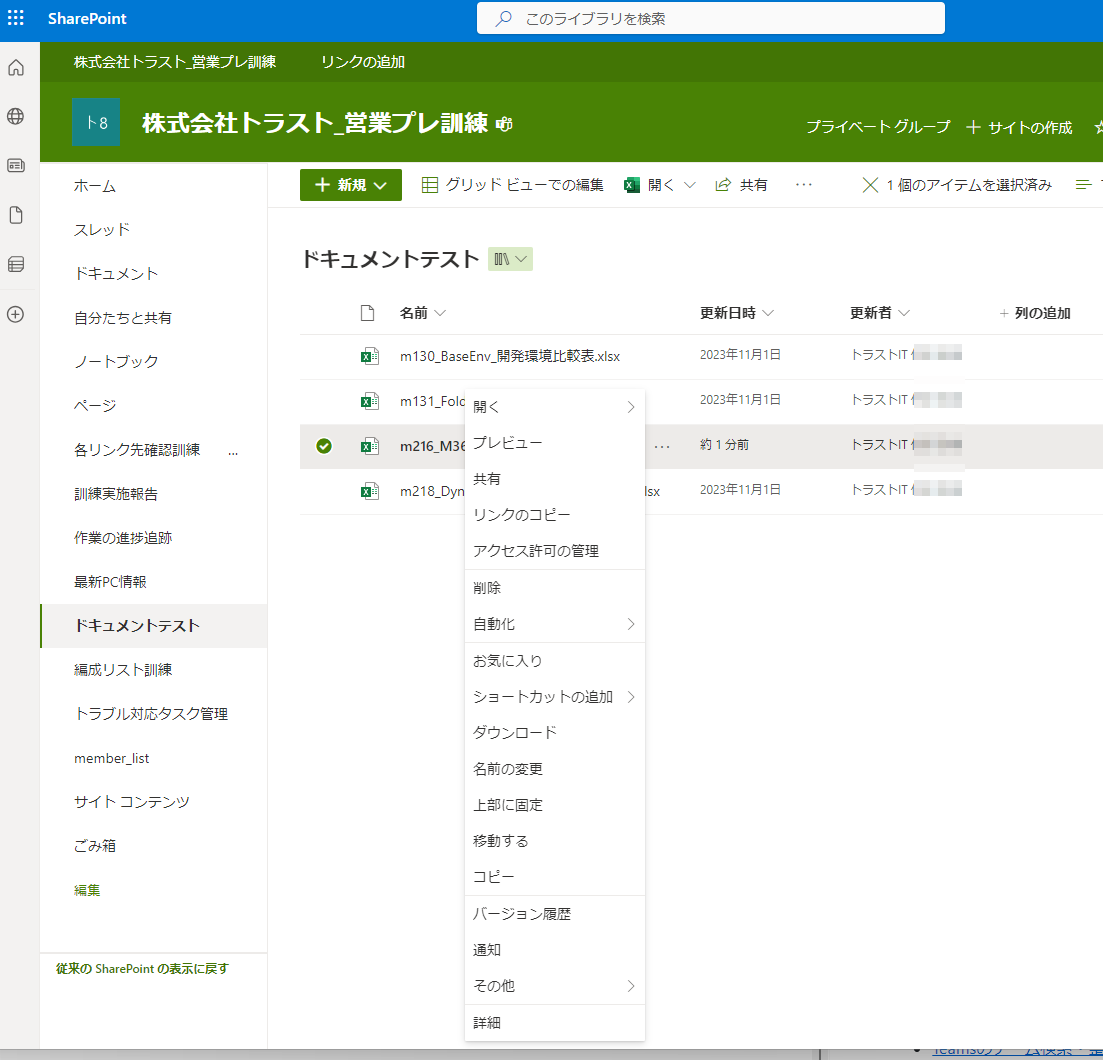Viewport: 1103px width, 1060px height.
Task: Click the Teams icon beside site title
Action: coord(504,124)
